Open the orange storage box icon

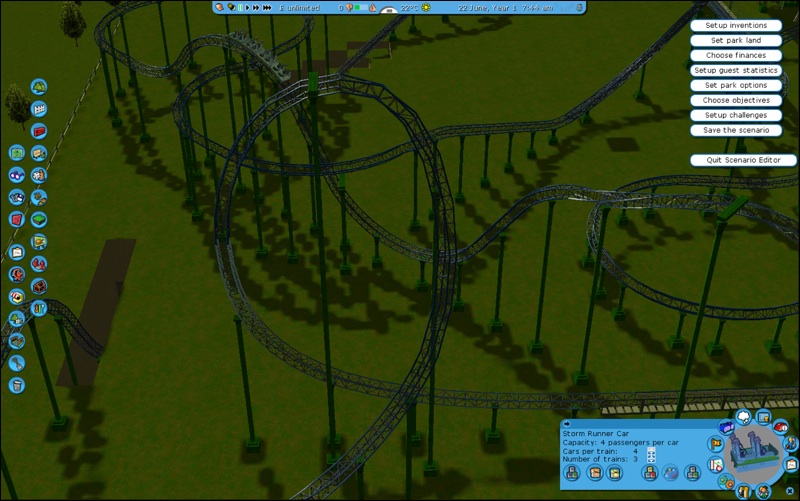pos(595,473)
